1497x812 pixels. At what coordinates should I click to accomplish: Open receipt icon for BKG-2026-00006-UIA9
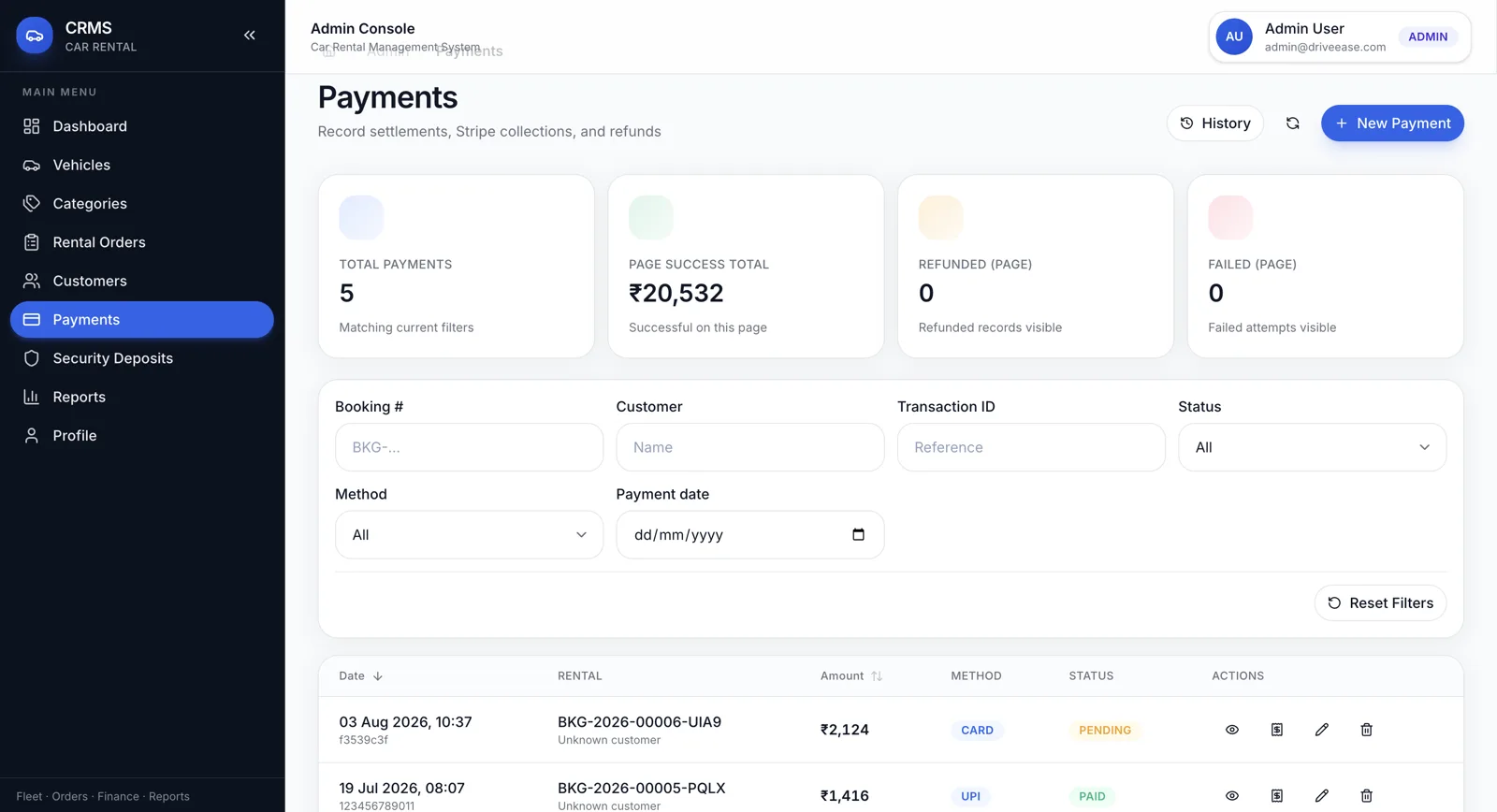point(1277,730)
